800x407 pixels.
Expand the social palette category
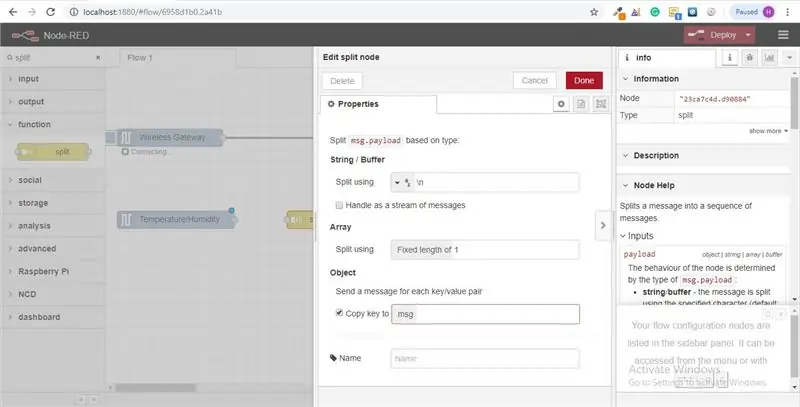52,180
